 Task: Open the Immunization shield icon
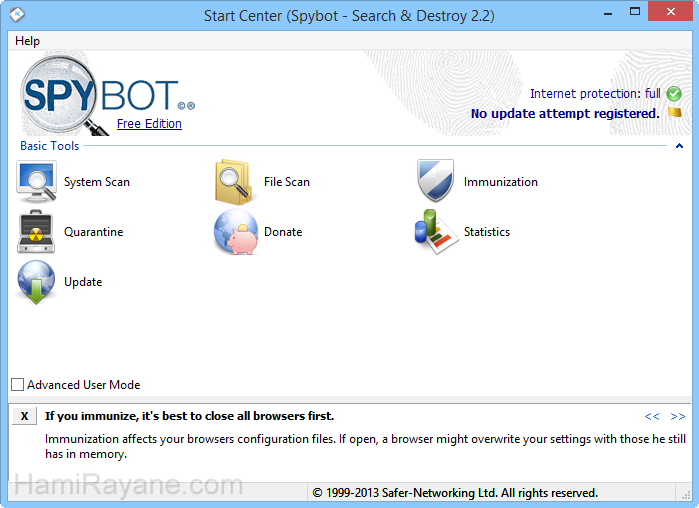click(x=435, y=180)
